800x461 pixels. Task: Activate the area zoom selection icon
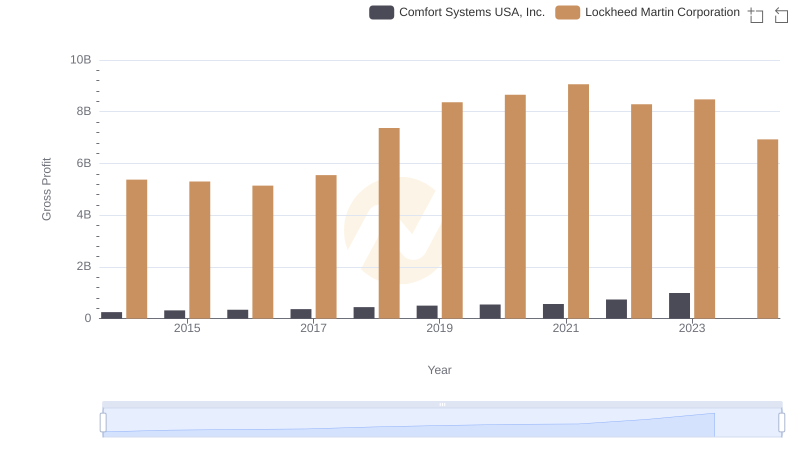pos(756,15)
